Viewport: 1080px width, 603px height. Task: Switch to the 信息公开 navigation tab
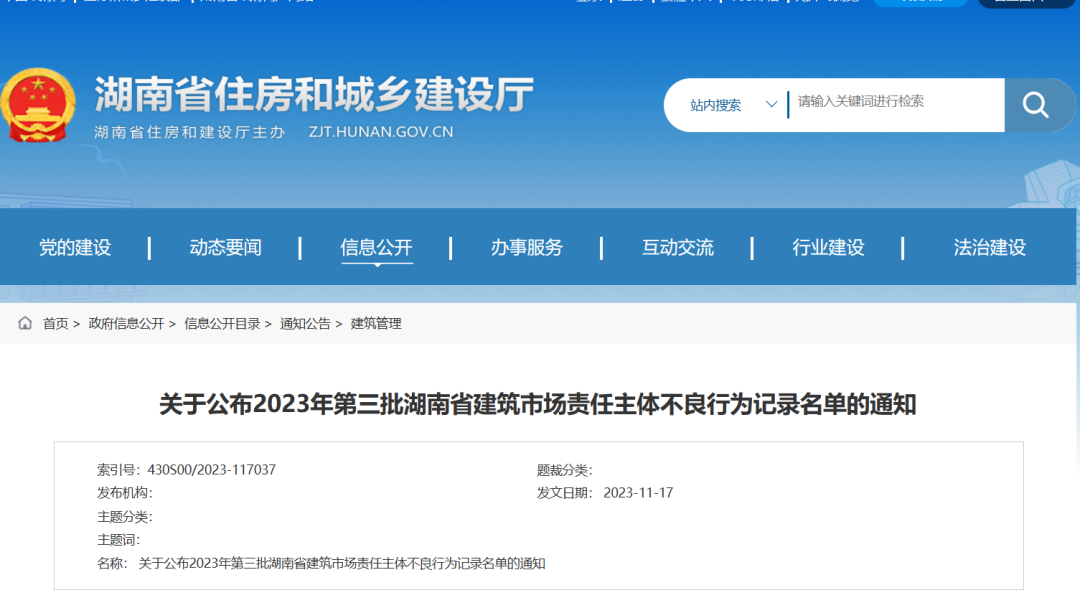[x=375, y=247]
